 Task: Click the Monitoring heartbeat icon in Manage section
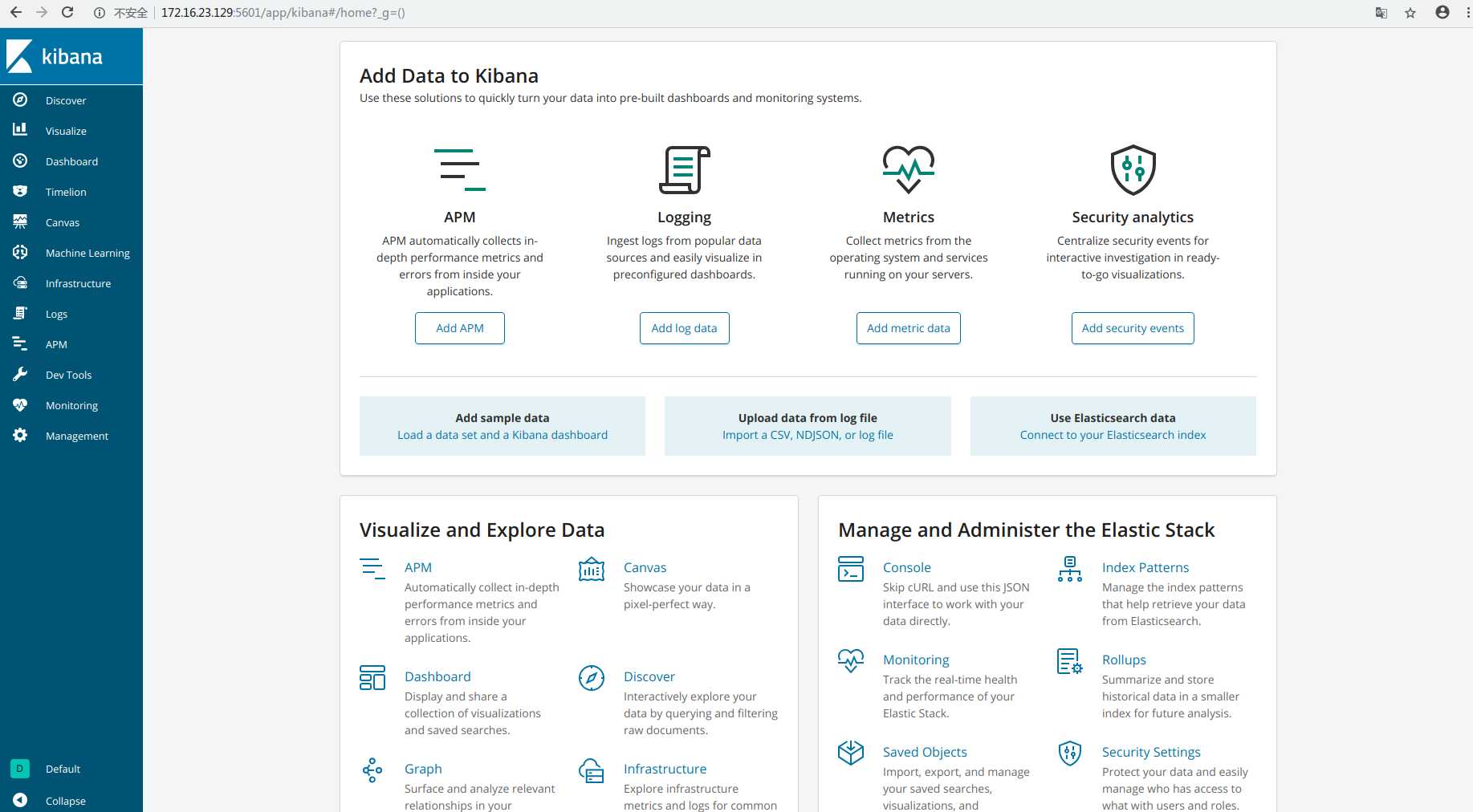[851, 661]
